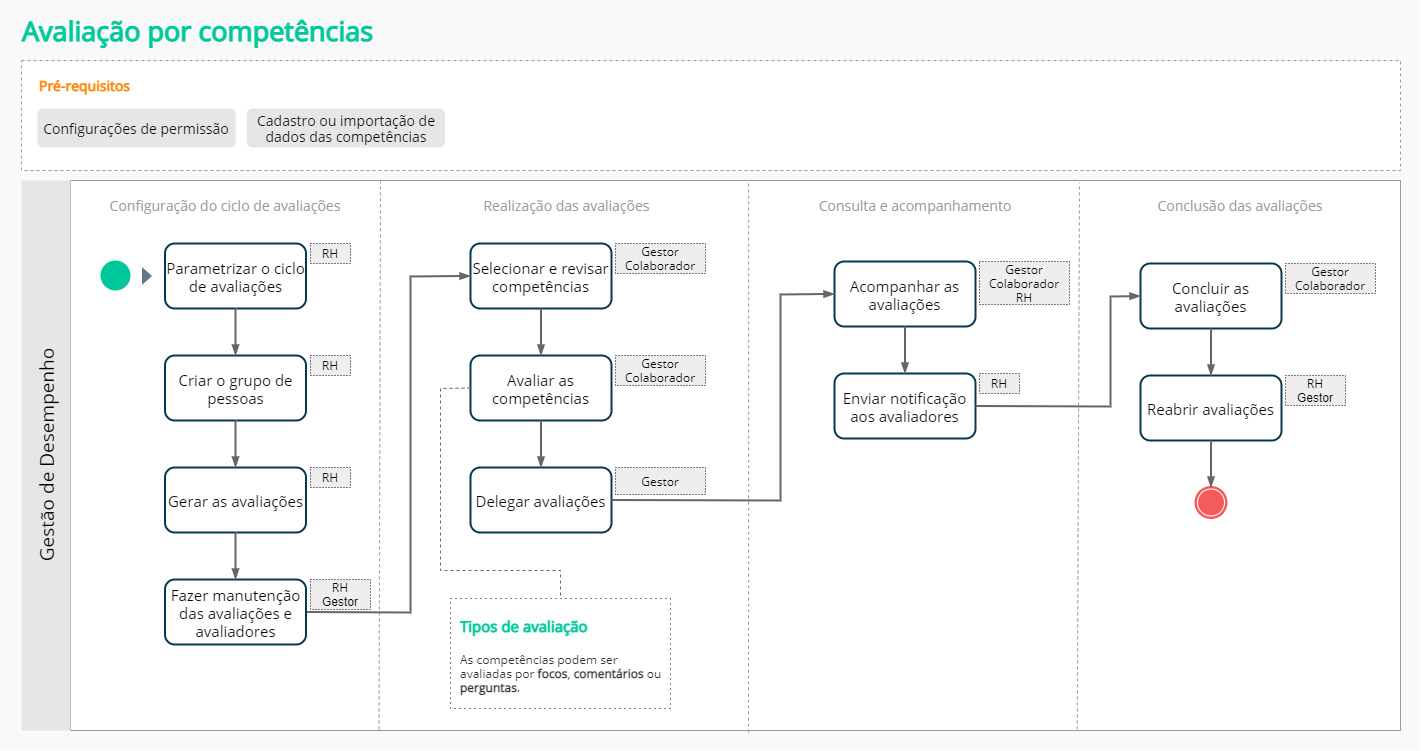The width and height of the screenshot is (1421, 751).
Task: Select the 'Gerar as avaliações' step
Action: point(235,501)
